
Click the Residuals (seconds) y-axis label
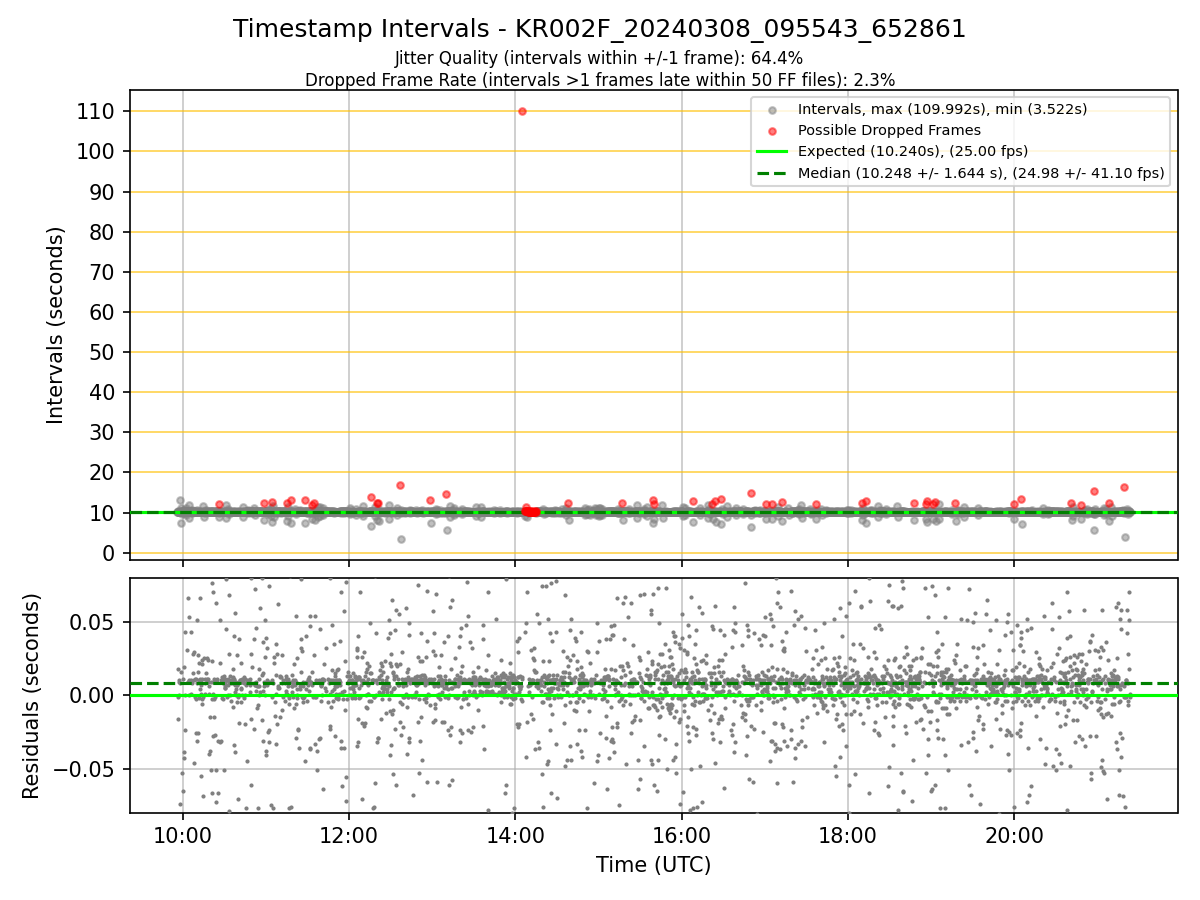coord(31,696)
